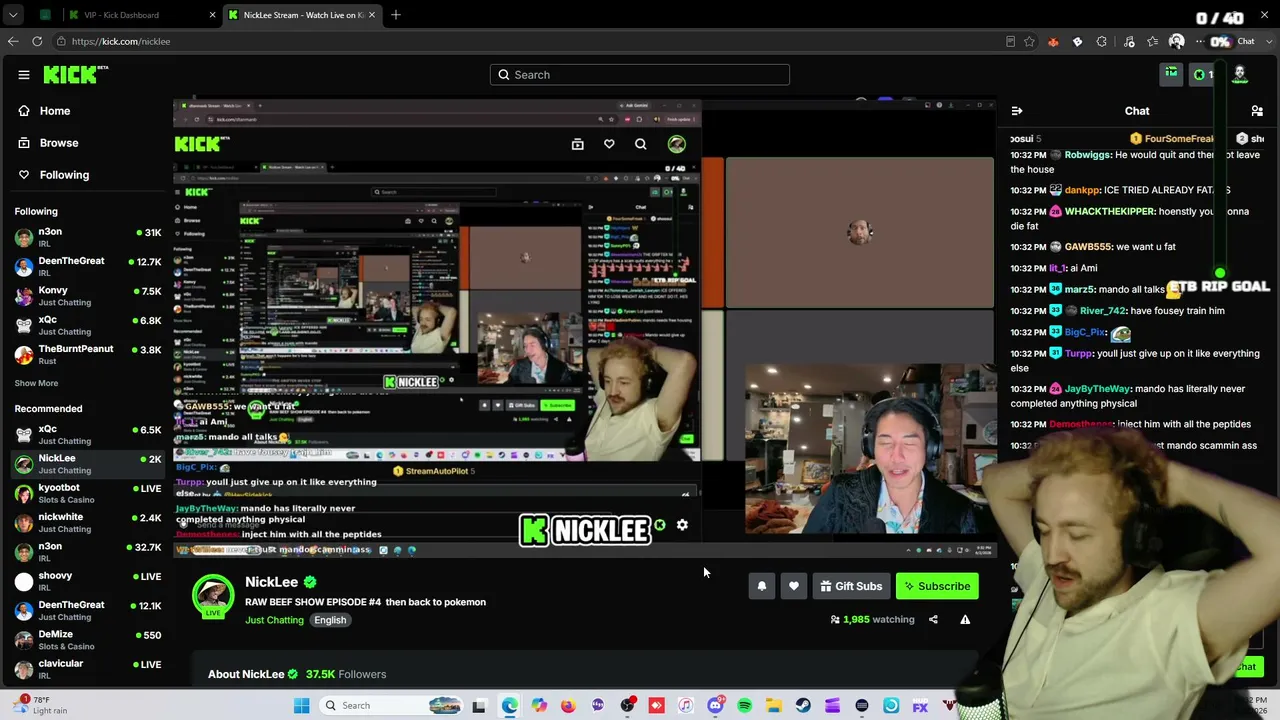The height and width of the screenshot is (720, 1280).
Task: Open Konvy's Just Chatting stream
Action: point(88,296)
